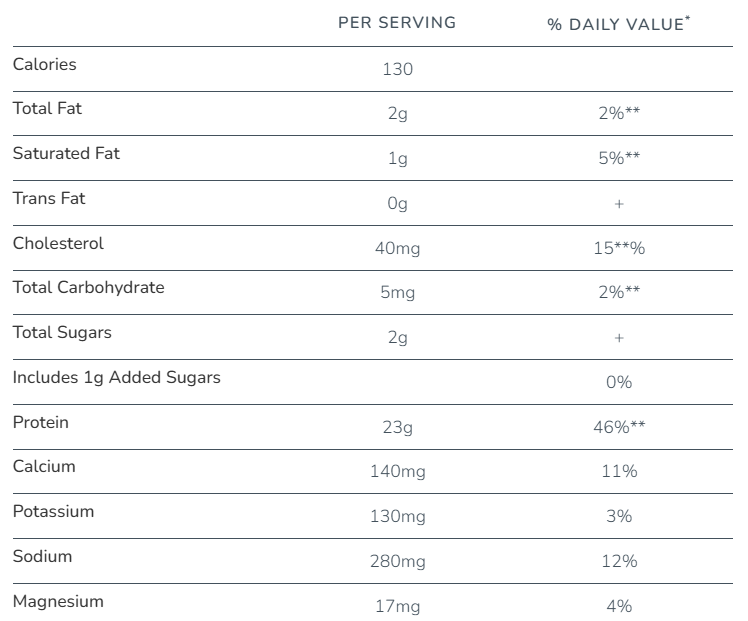The image size is (748, 621).
Task: Click the PER SERVING column header
Action: (x=397, y=23)
